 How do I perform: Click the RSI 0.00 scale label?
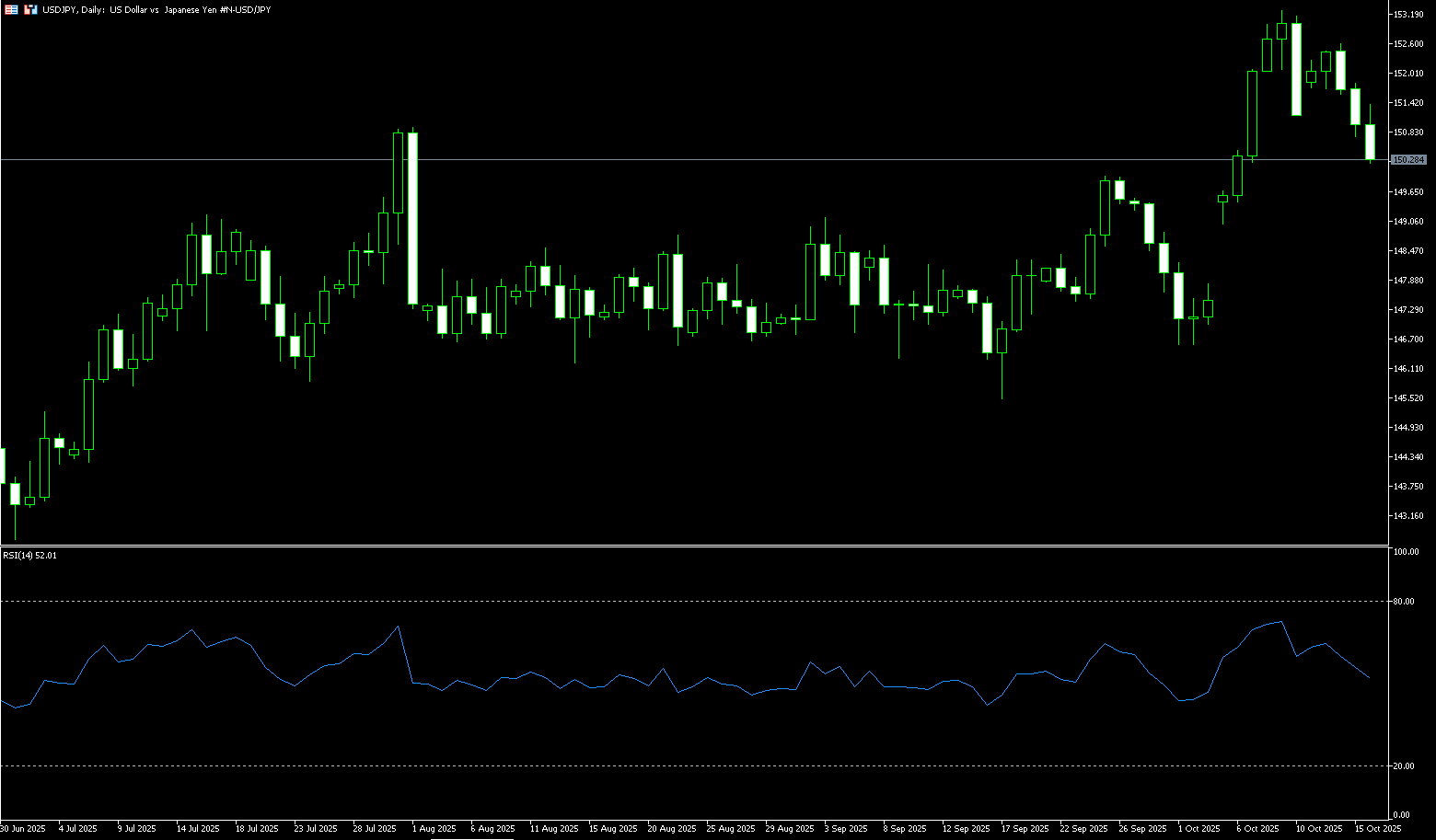(1401, 815)
